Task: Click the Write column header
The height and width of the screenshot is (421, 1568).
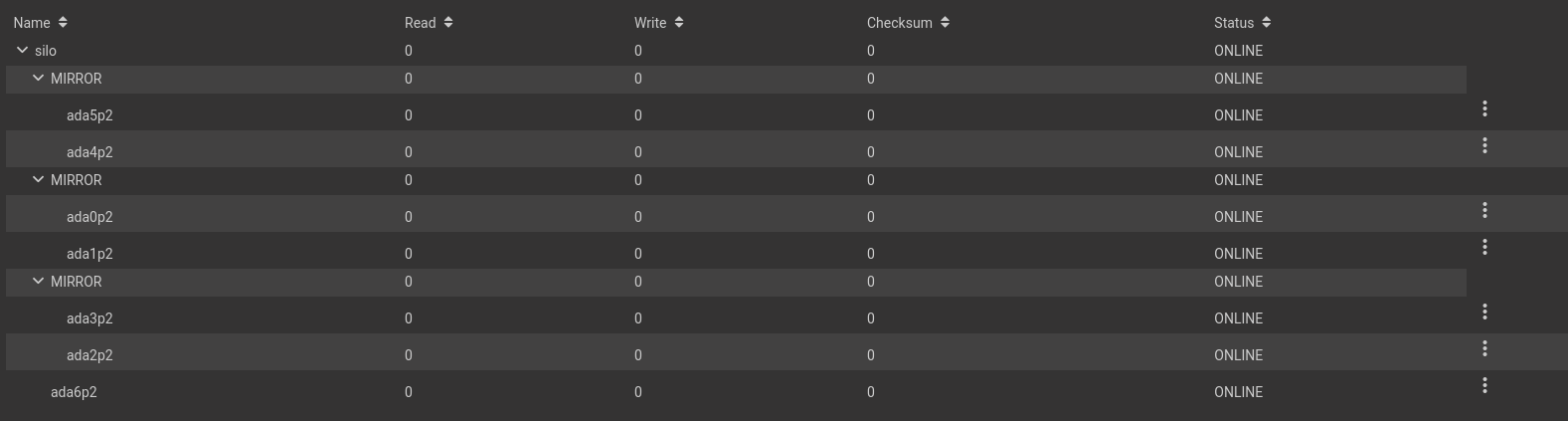Action: pos(650,23)
